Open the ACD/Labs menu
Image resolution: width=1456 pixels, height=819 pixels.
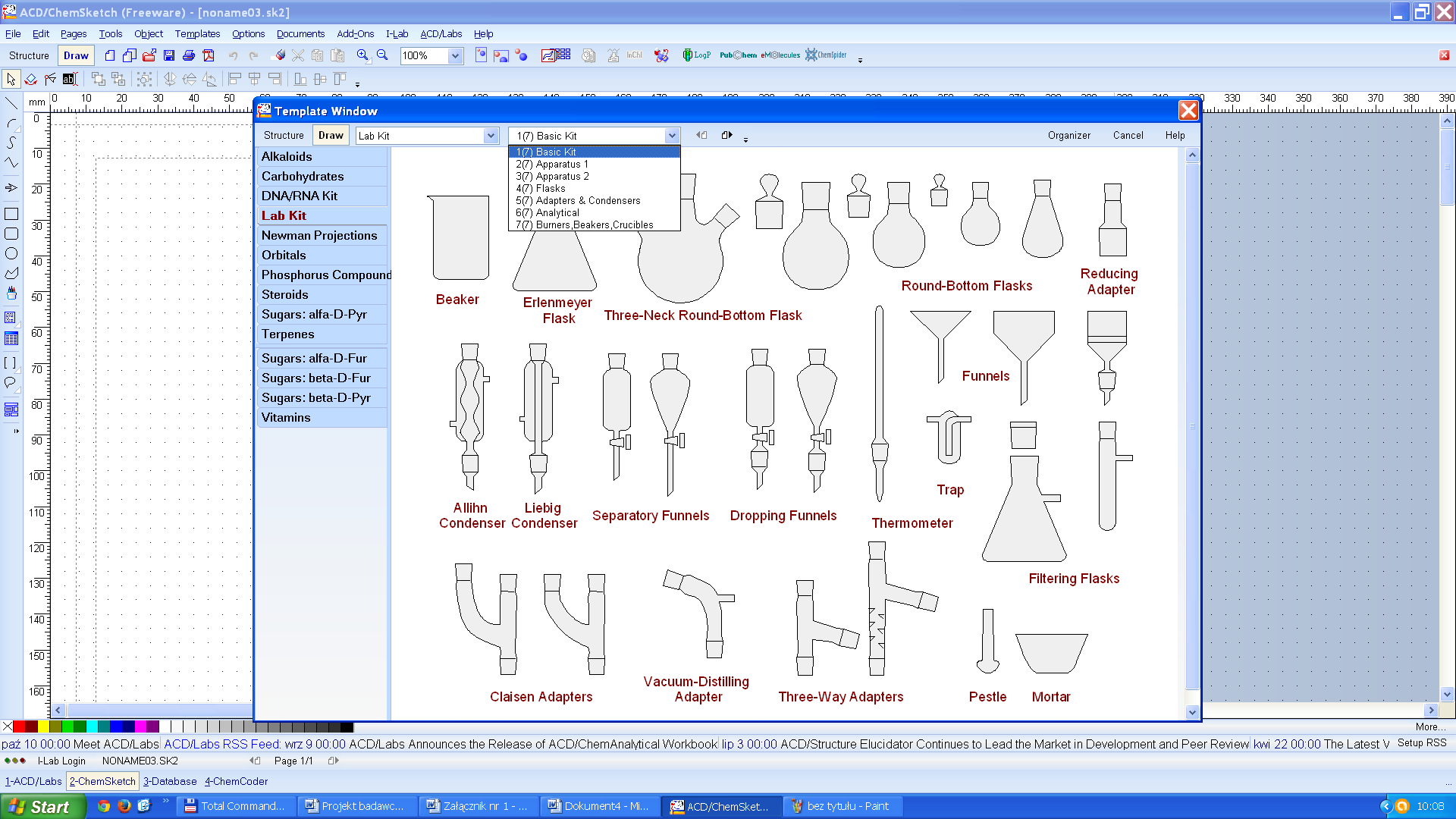point(441,34)
